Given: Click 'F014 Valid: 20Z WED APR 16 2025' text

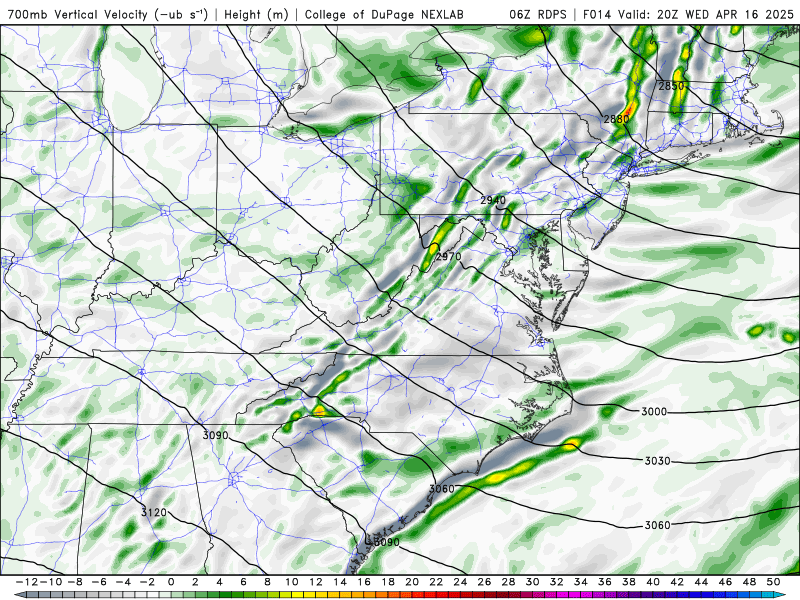Looking at the screenshot, I should click(x=688, y=15).
